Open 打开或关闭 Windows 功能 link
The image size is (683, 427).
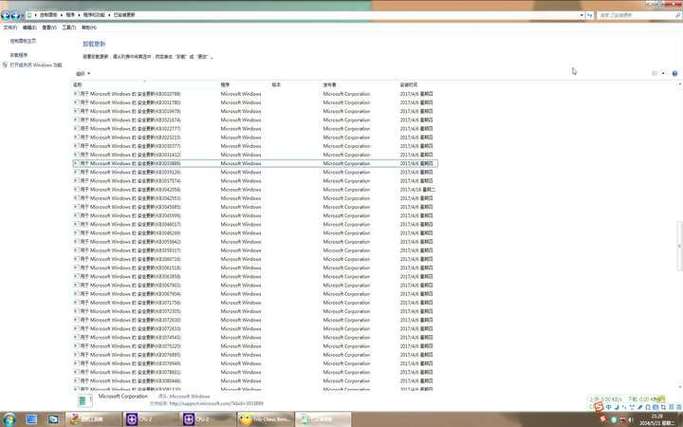(36, 65)
